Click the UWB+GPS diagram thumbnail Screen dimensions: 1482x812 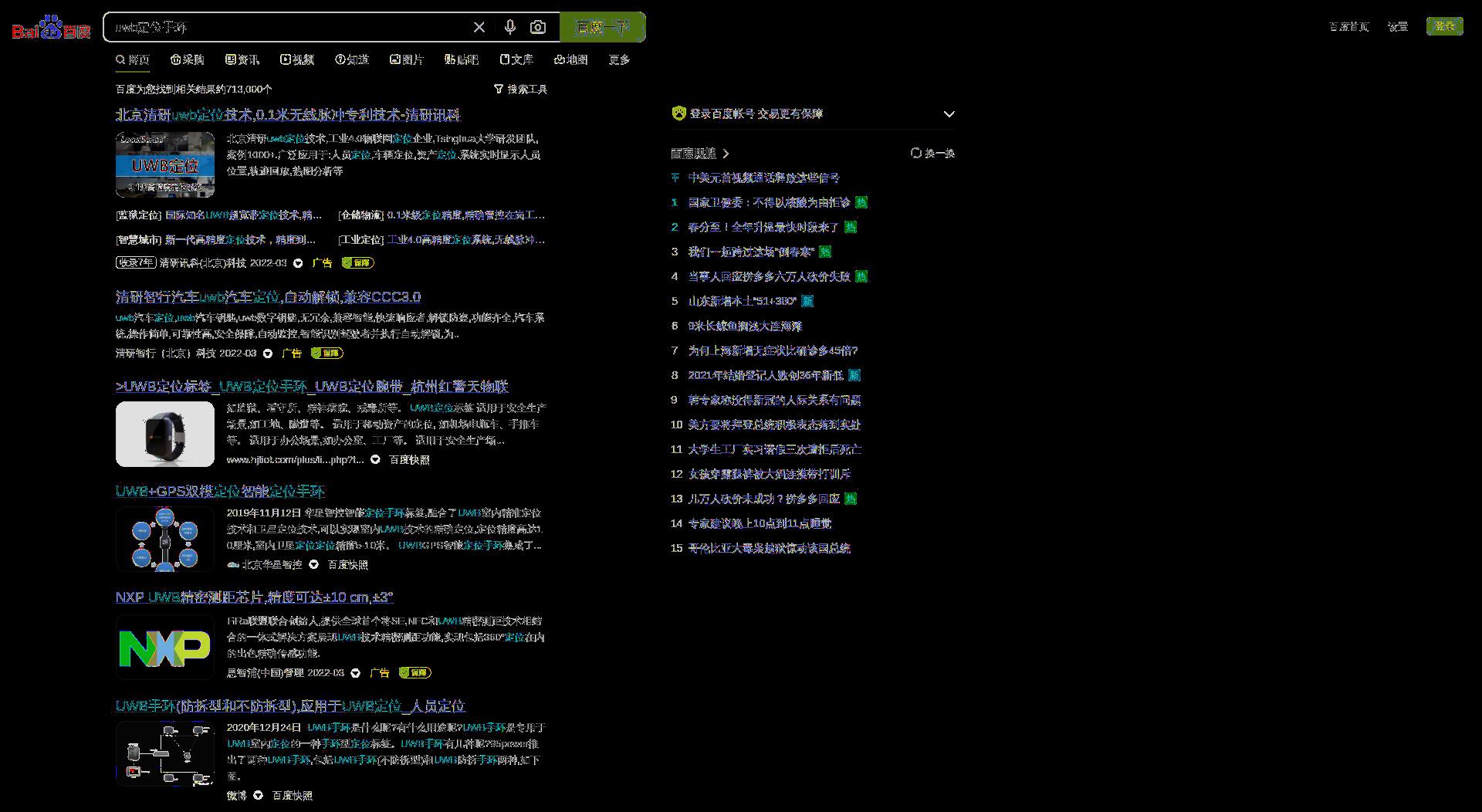point(165,540)
